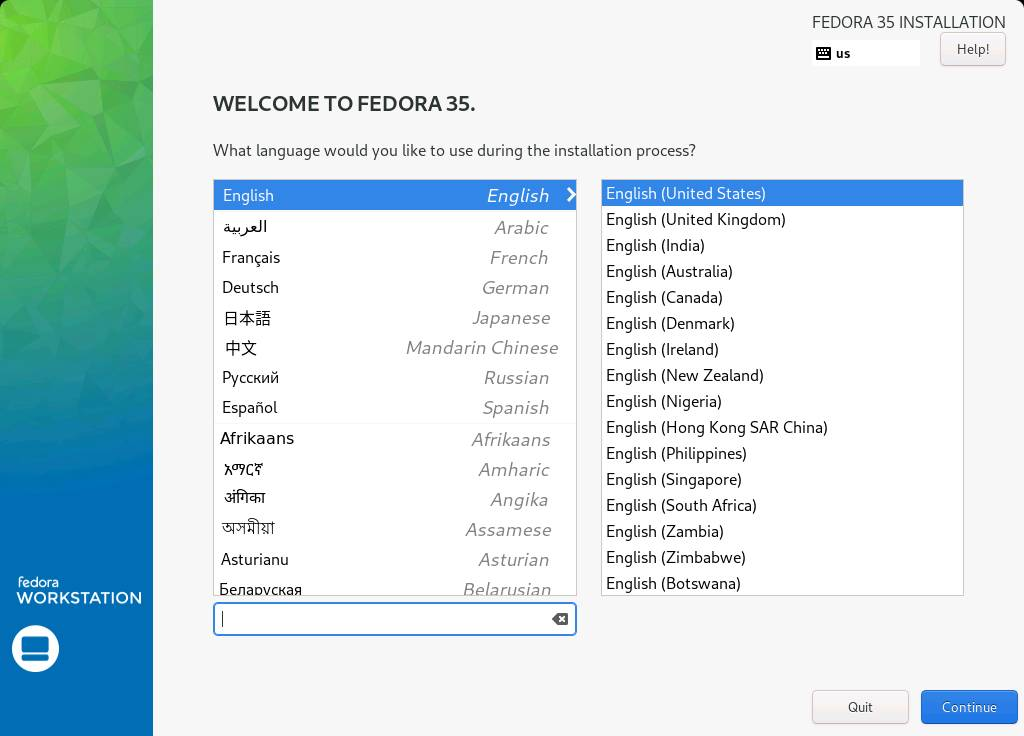1024x736 pixels.
Task: Clear the language search field with the backspace icon
Action: [x=560, y=619]
